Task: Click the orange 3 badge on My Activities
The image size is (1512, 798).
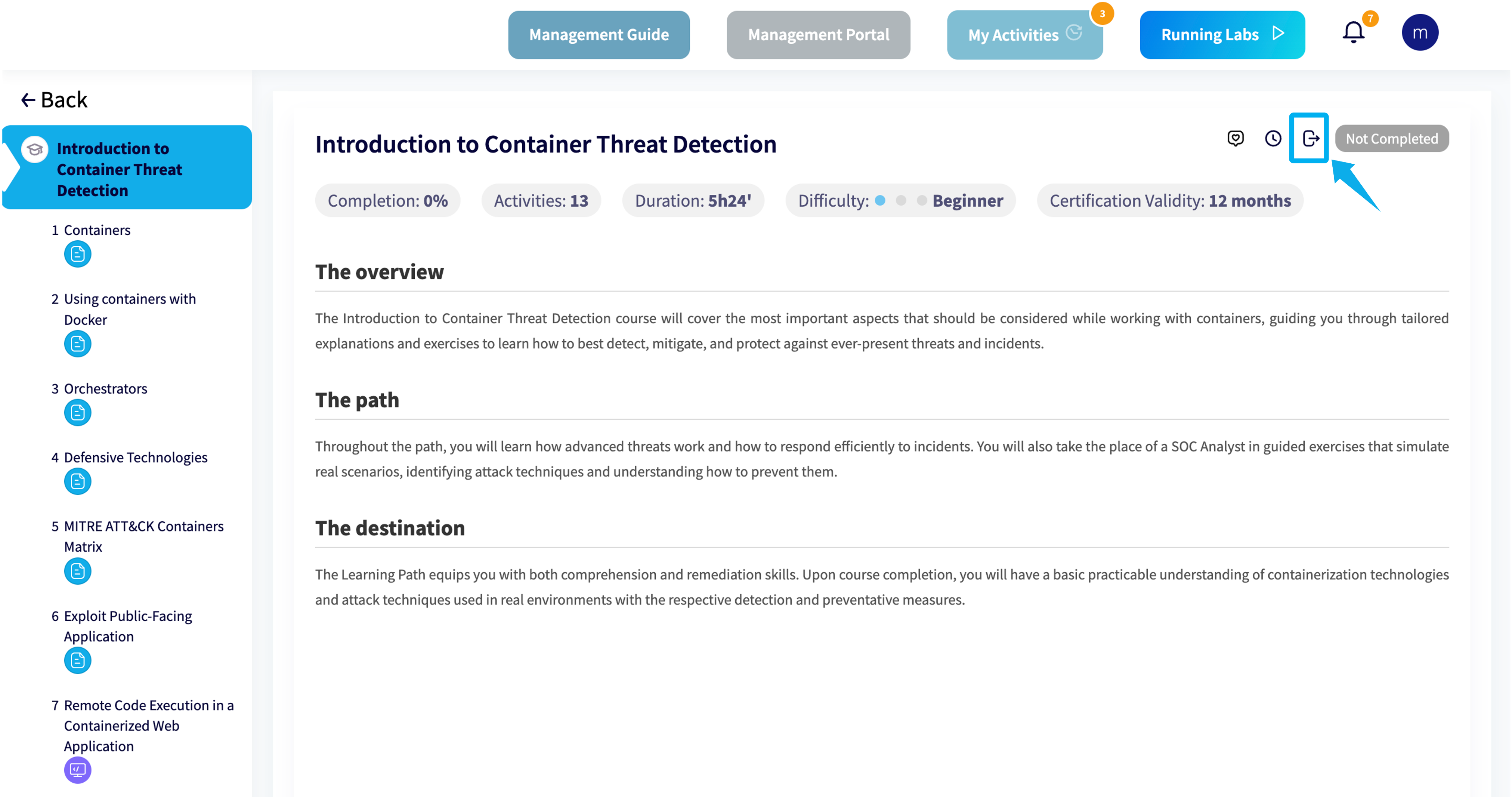Action: coord(1102,13)
